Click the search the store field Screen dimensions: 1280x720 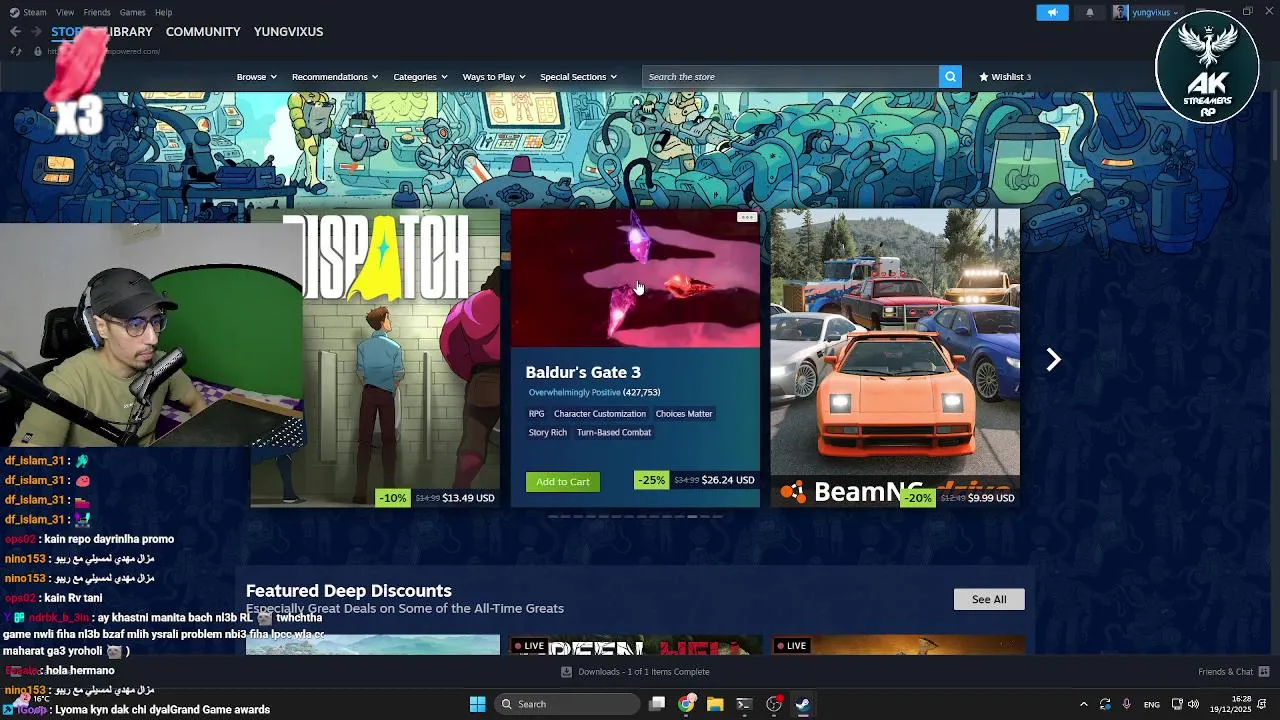coord(790,77)
